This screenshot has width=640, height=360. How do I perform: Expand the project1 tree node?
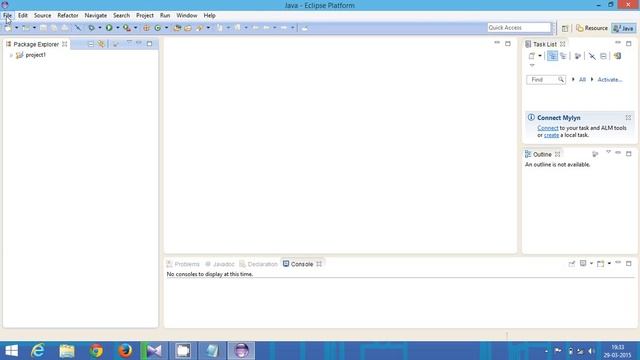tap(11, 55)
